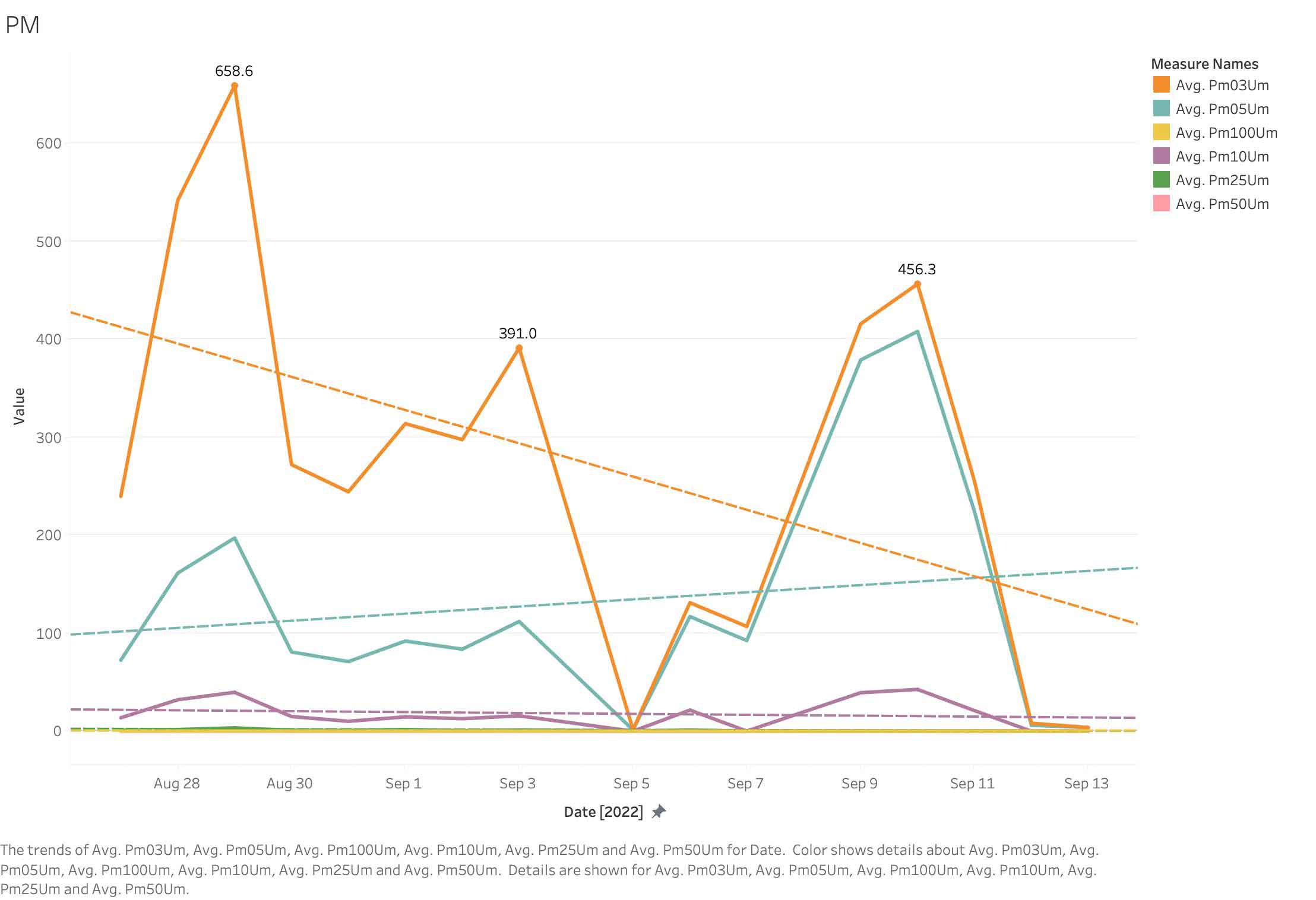Select the teal Avg. Pm05Um legend swatch
This screenshot has width=1316, height=900.
point(1161,109)
